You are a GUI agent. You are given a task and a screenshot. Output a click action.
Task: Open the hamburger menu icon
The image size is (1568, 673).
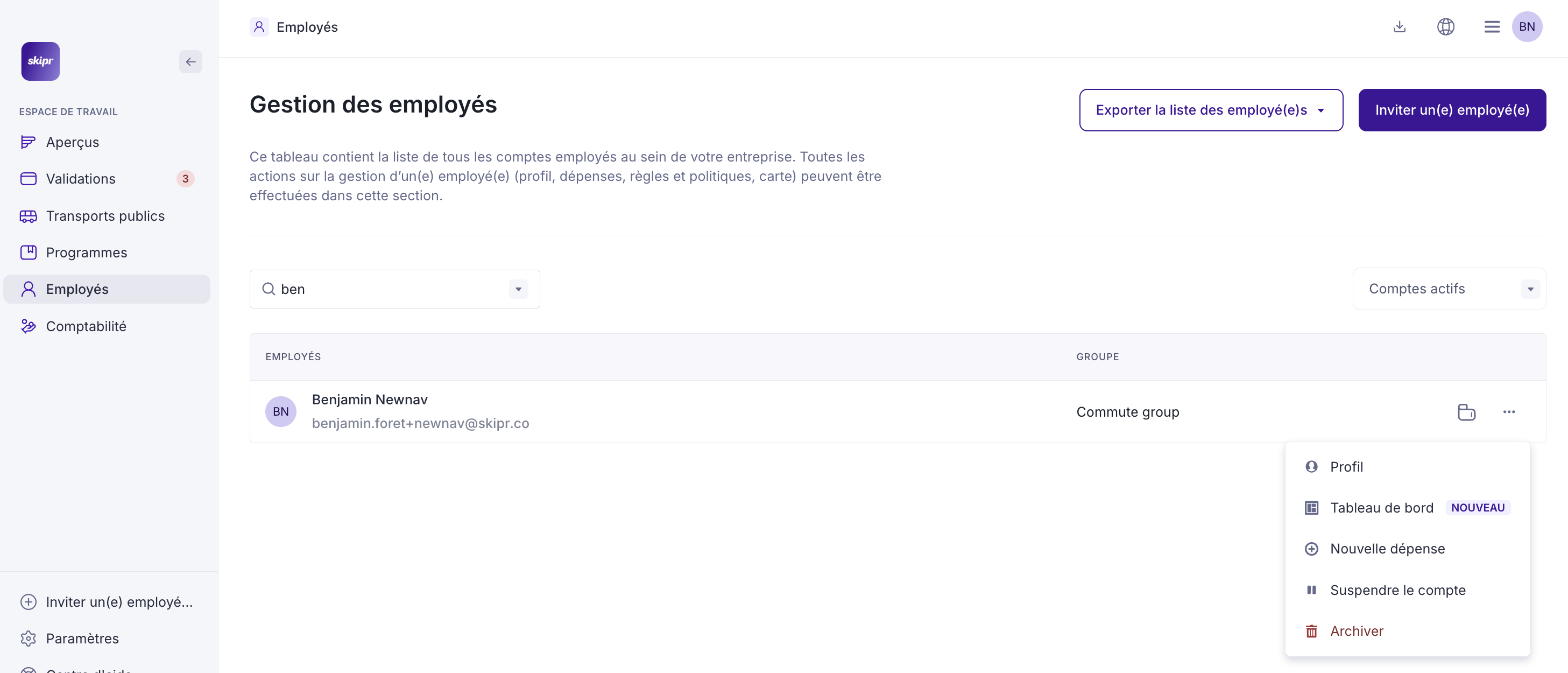1491,27
